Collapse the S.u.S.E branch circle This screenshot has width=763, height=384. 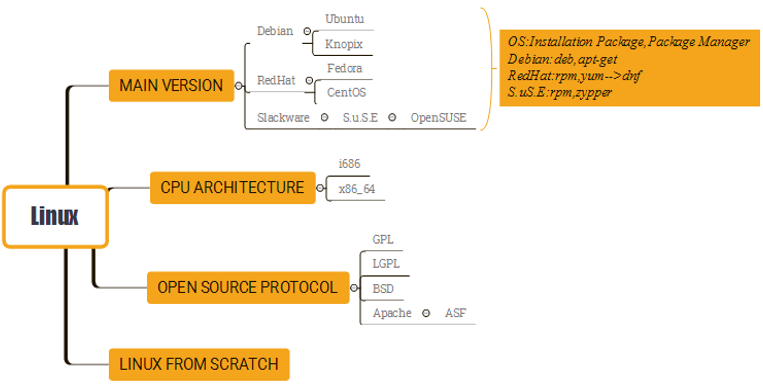(392, 118)
